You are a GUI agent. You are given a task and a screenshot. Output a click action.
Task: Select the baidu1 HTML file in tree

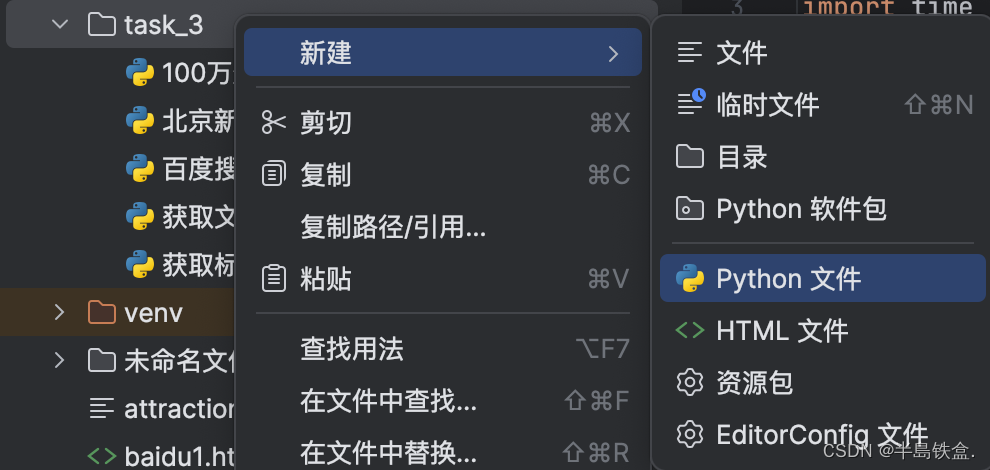[160, 456]
